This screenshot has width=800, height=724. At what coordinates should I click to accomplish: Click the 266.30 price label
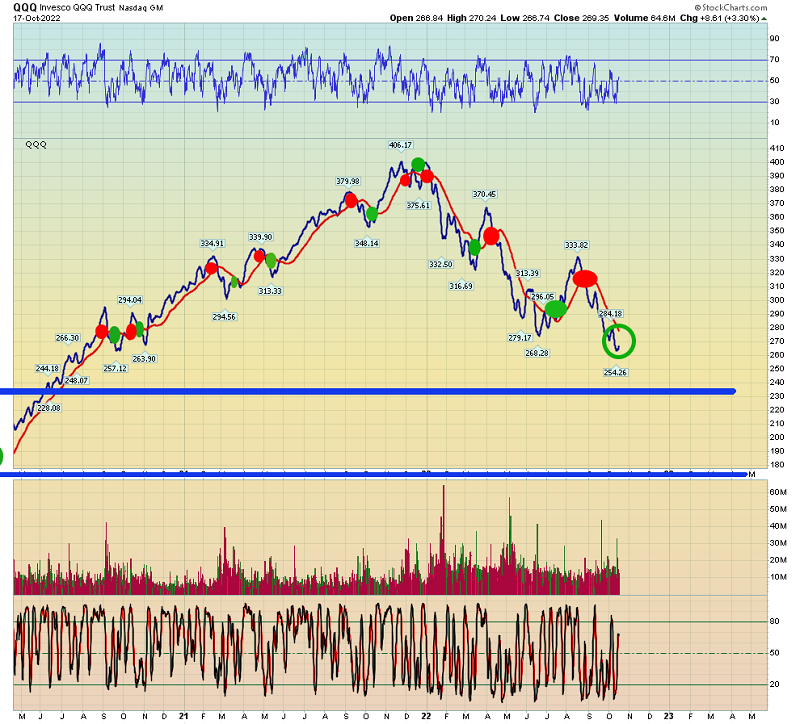67,338
